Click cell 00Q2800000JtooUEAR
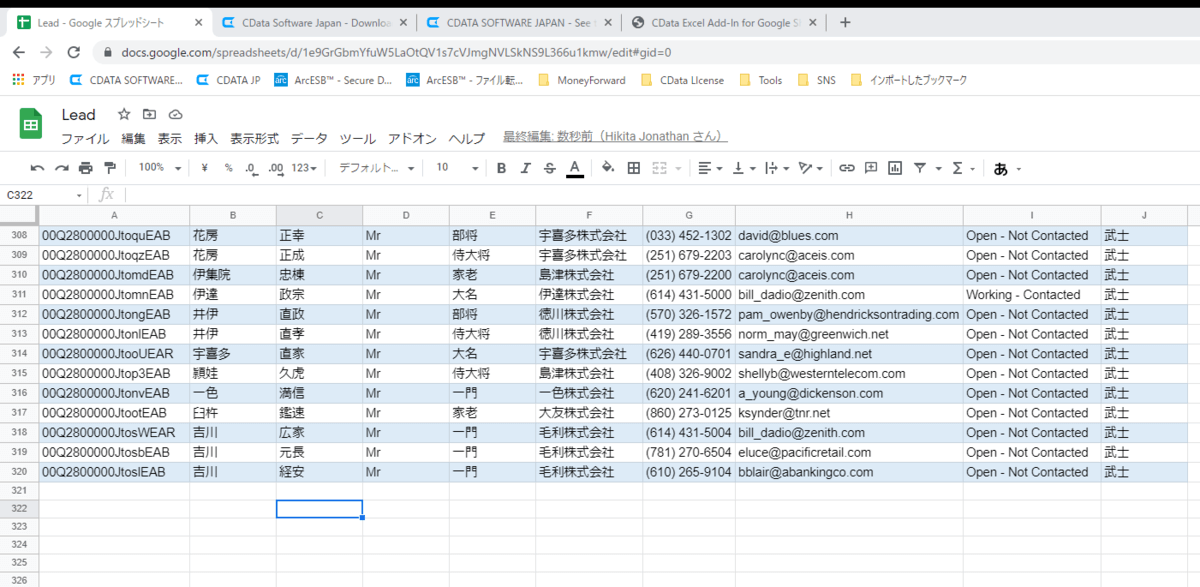This screenshot has width=1200, height=587. click(114, 354)
